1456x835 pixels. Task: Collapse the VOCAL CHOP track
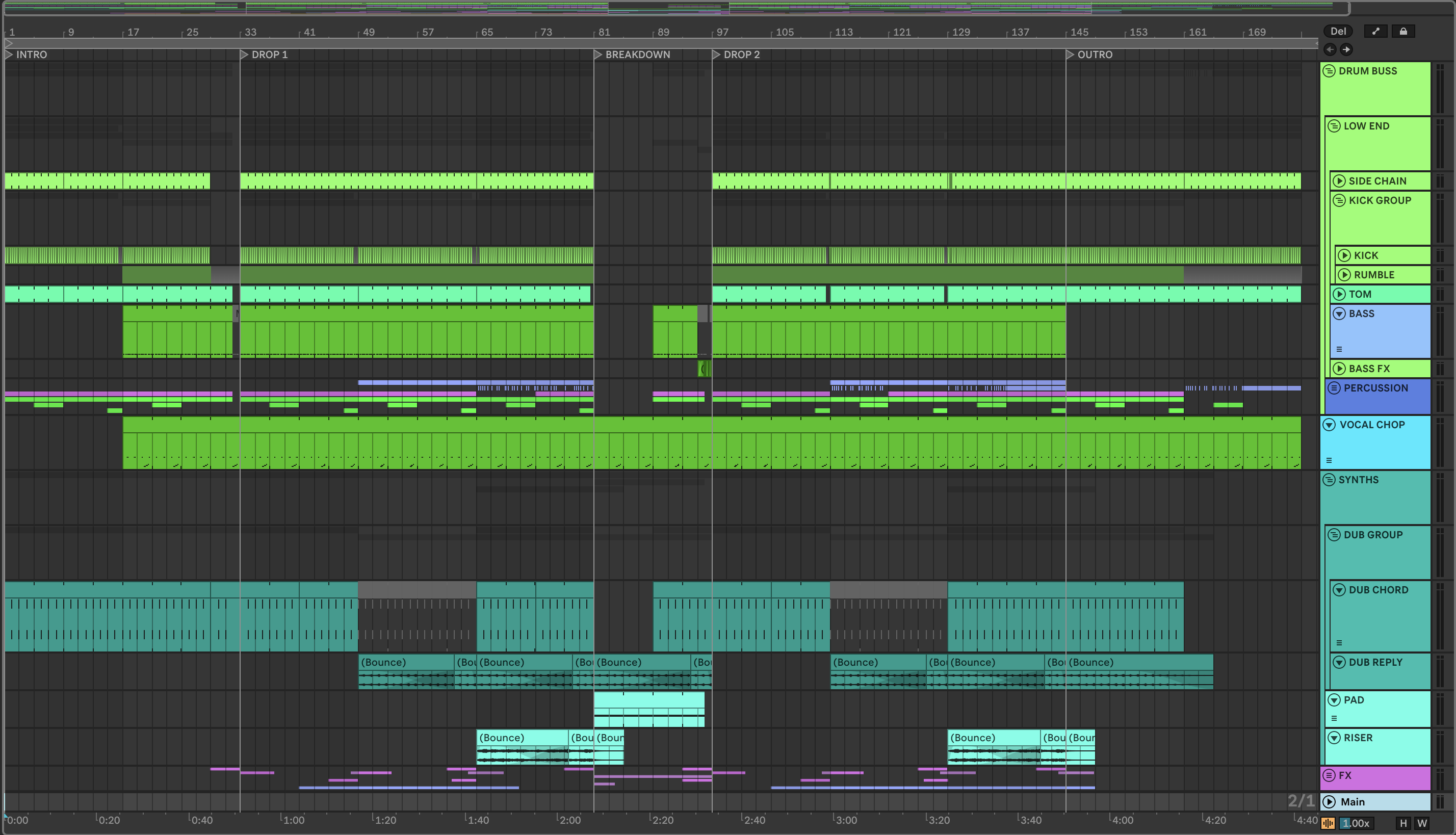(x=1329, y=425)
